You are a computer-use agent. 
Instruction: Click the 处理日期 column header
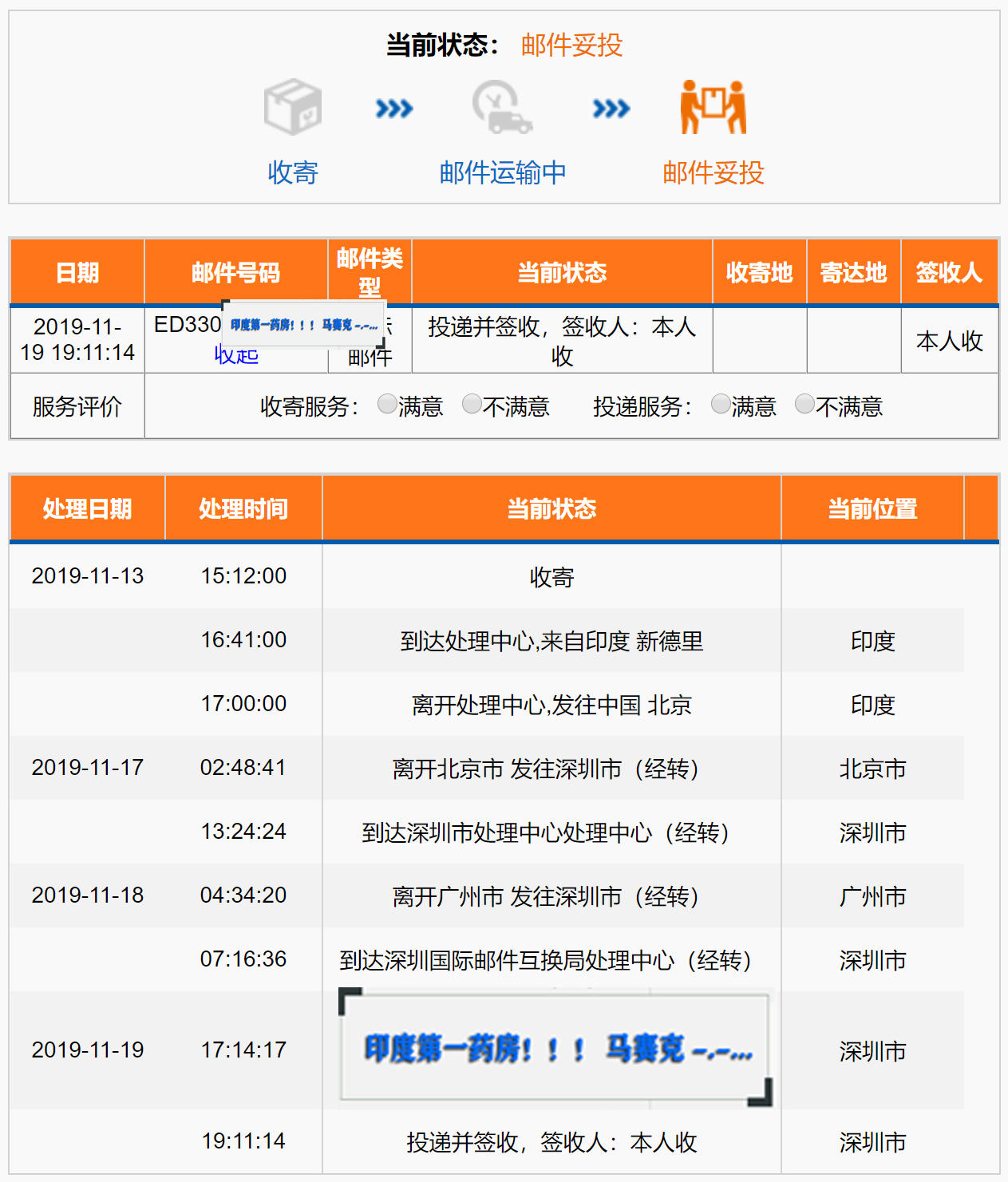point(87,508)
